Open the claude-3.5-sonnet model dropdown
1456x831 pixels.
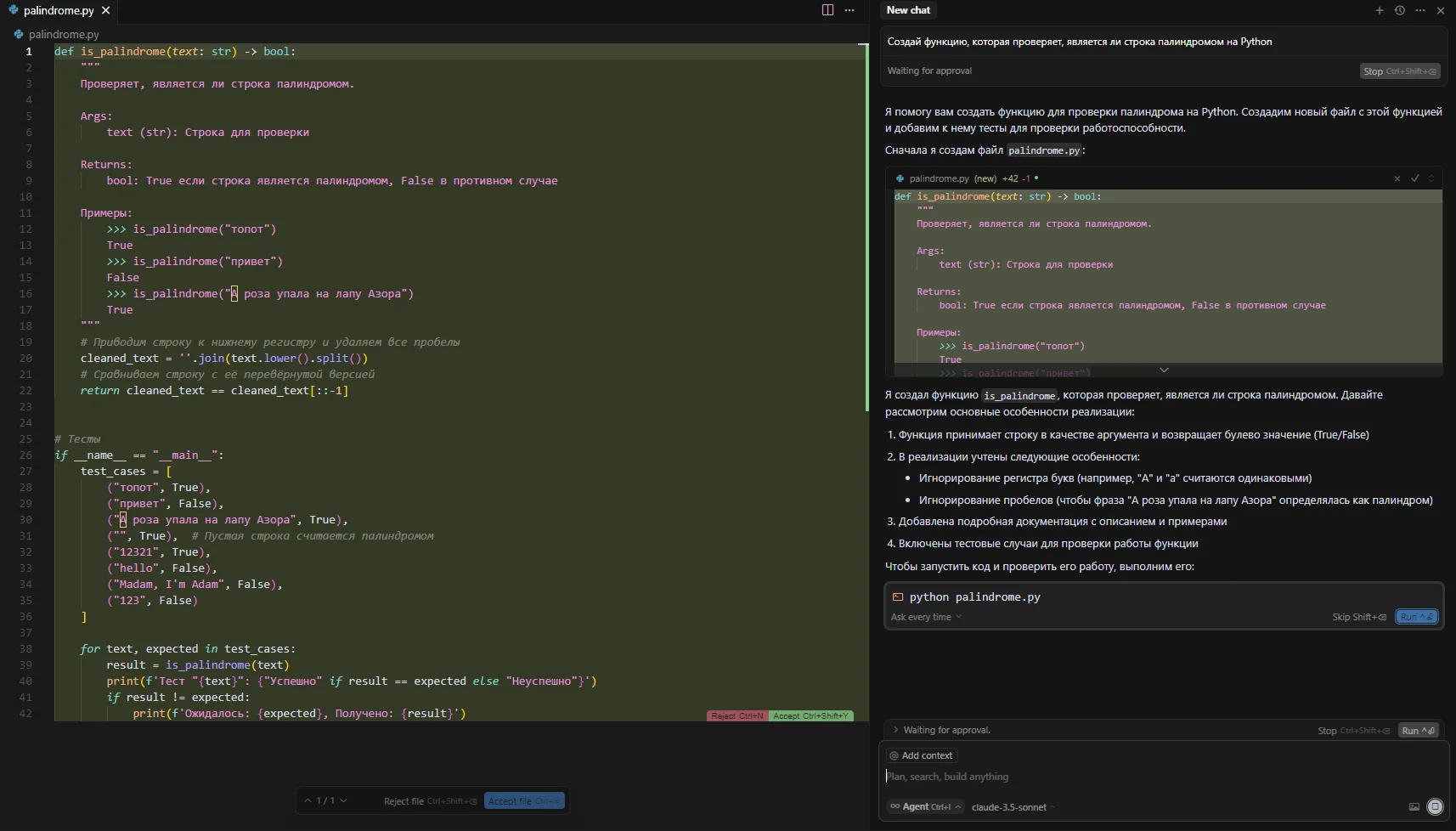[x=1013, y=807]
